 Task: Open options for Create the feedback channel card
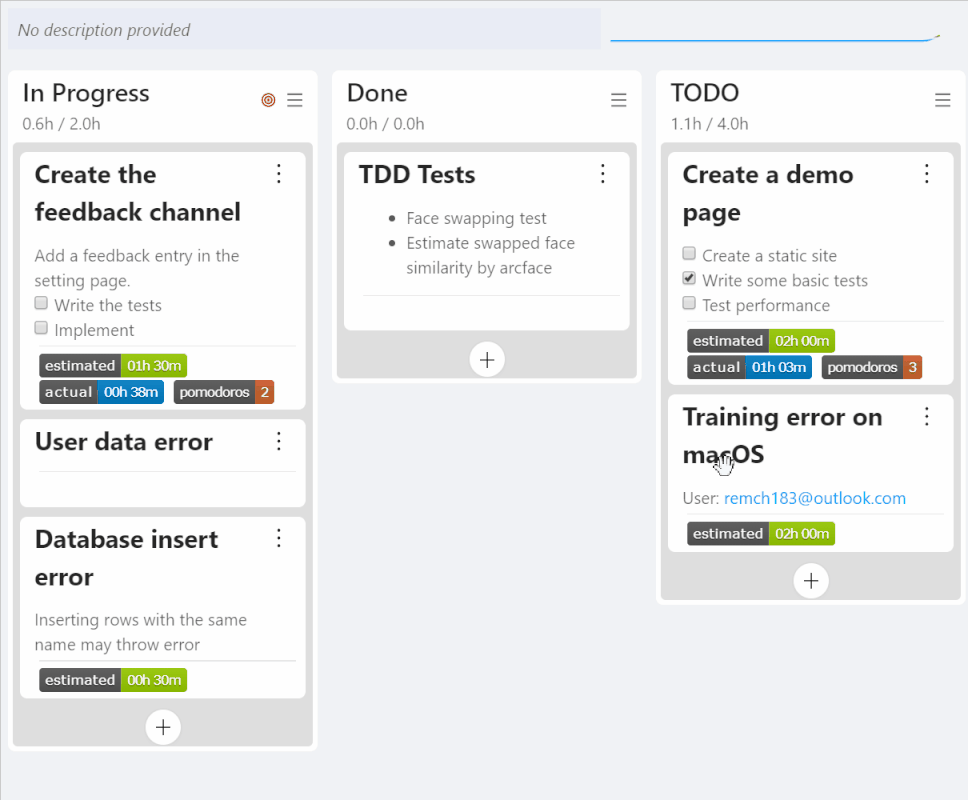coord(279,174)
